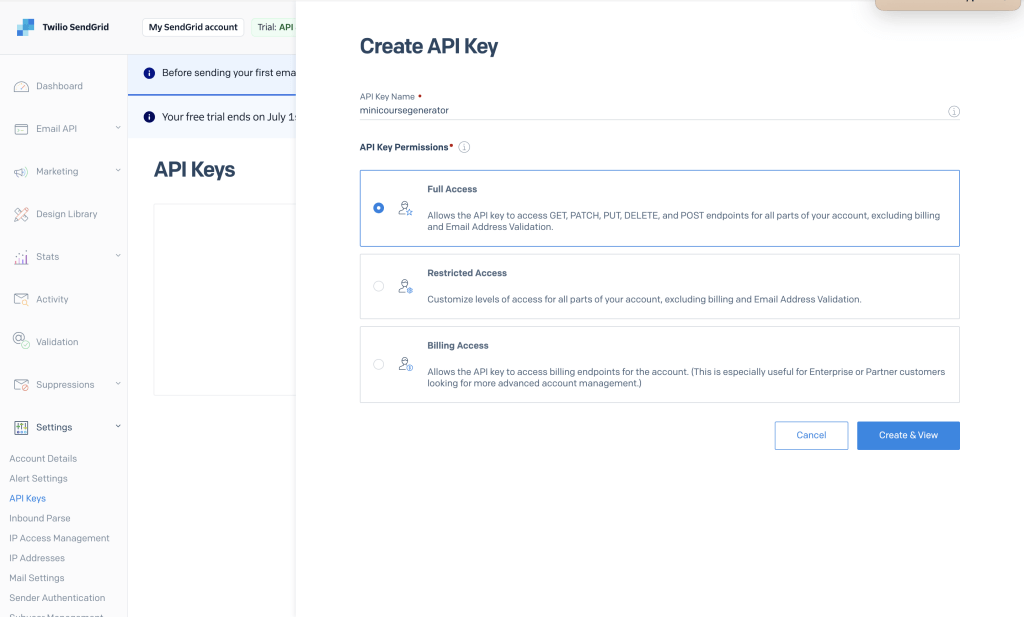Select the Restricted Access radio button
This screenshot has width=1024, height=617.
(378, 286)
